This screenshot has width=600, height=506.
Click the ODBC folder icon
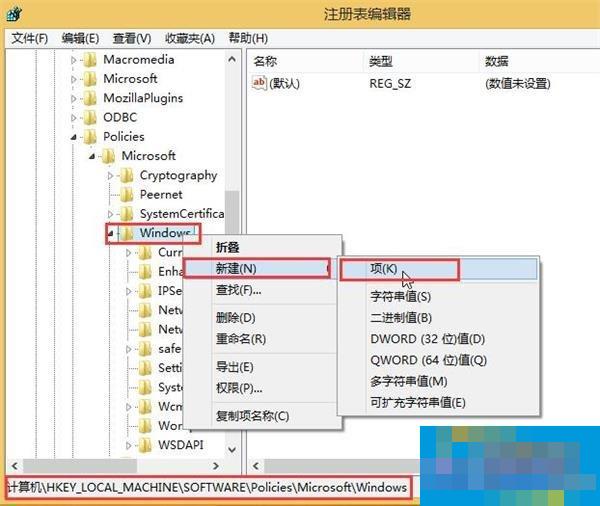[90, 118]
